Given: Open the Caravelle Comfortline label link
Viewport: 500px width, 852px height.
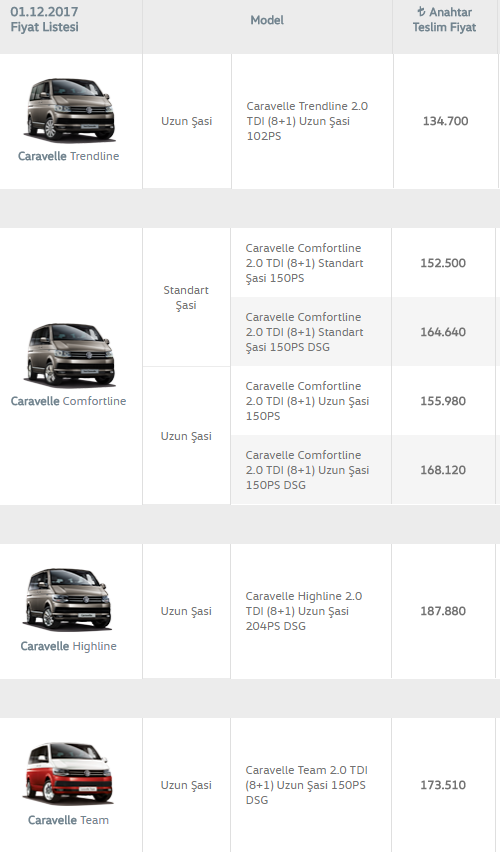Looking at the screenshot, I should coord(68,401).
